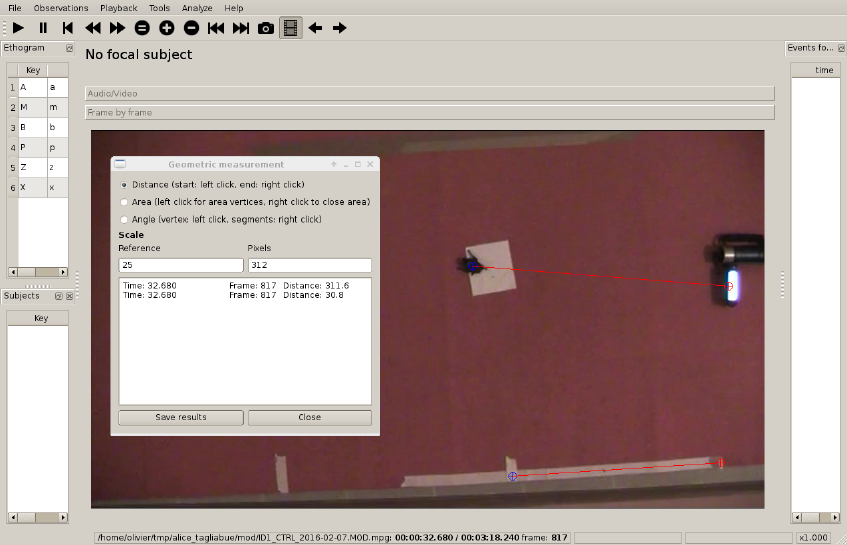
Task: Select the Distance measurement radio option
Action: tap(124, 185)
